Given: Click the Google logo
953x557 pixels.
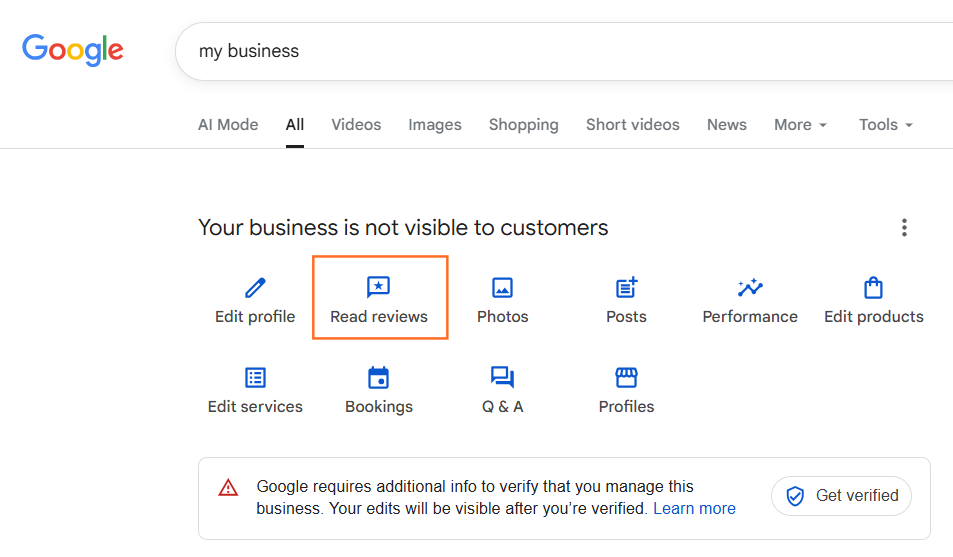Looking at the screenshot, I should pos(73,50).
